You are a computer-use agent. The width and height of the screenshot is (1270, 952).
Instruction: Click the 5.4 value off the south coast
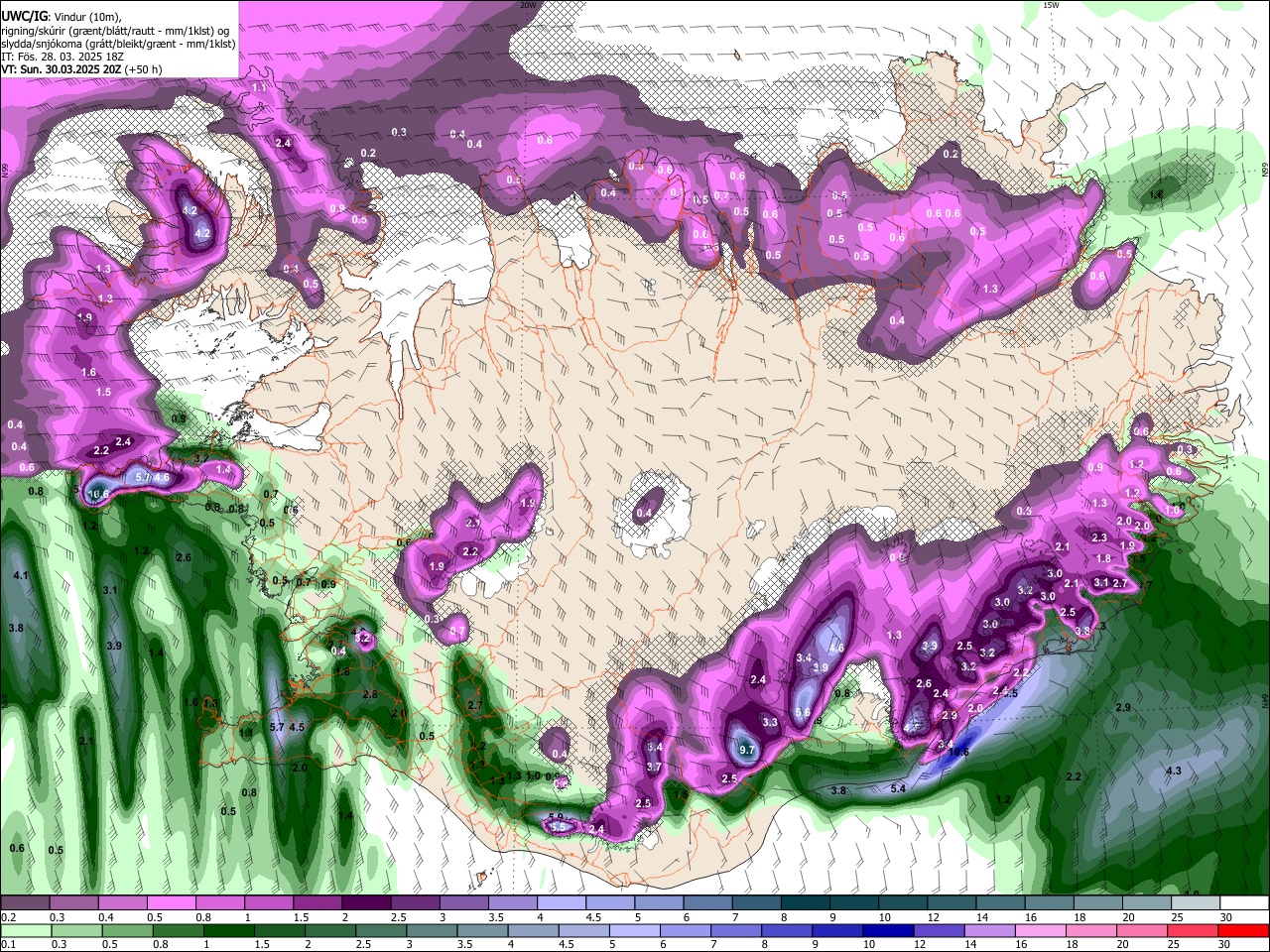point(898,788)
